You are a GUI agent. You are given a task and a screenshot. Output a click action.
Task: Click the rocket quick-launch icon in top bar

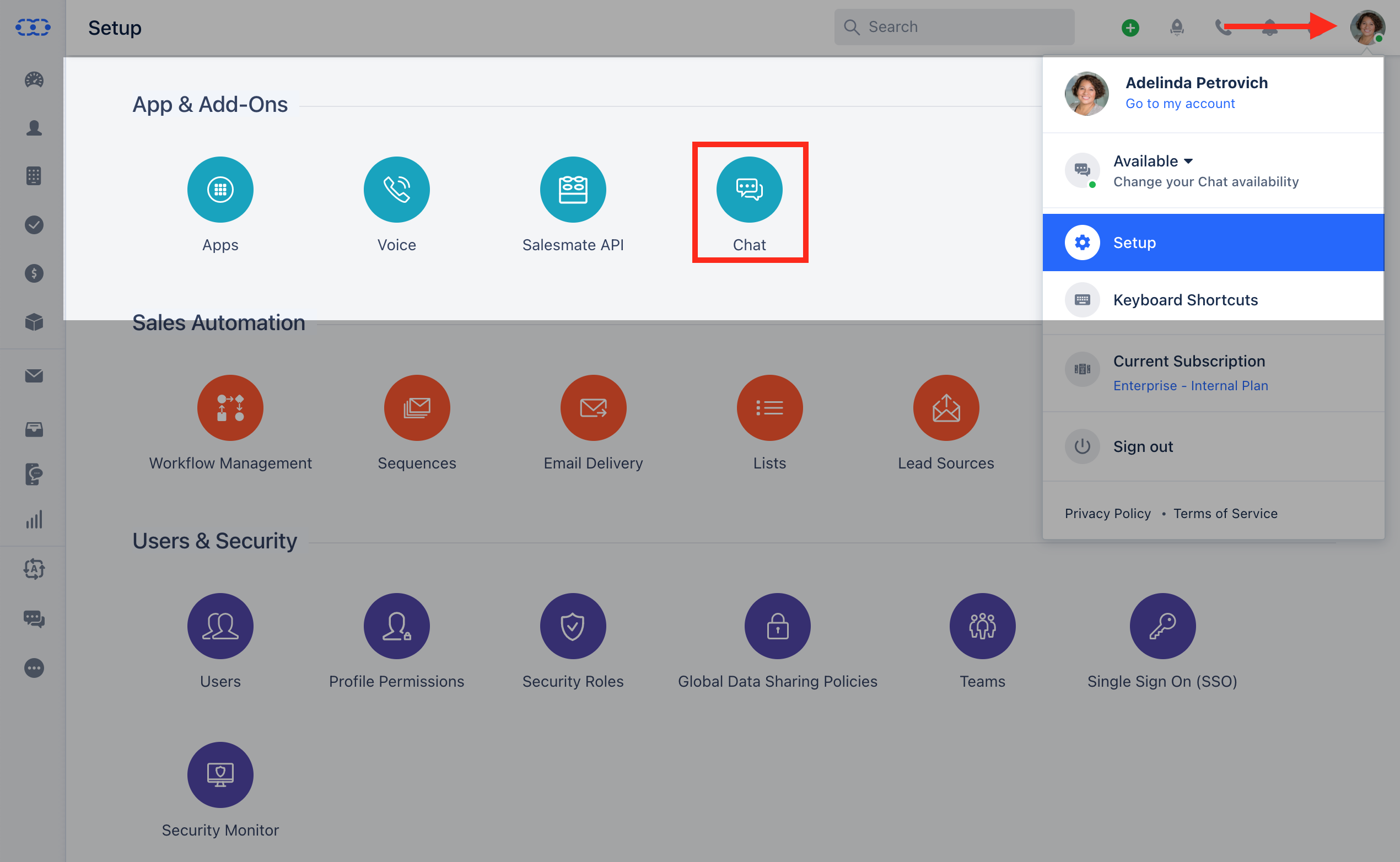(1177, 27)
